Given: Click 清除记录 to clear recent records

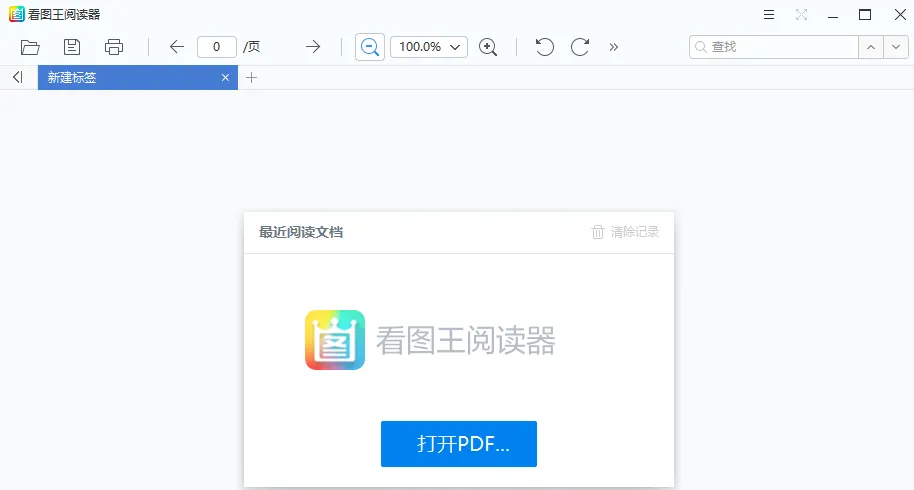Looking at the screenshot, I should (x=625, y=232).
